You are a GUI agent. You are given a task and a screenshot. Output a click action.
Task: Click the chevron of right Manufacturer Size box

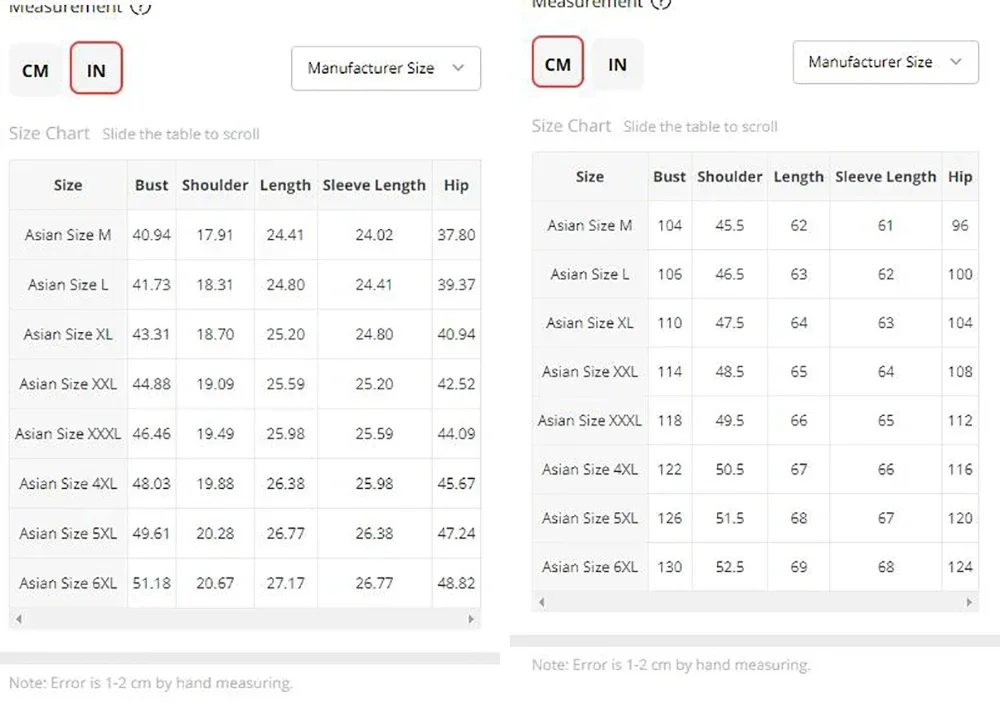pos(955,62)
